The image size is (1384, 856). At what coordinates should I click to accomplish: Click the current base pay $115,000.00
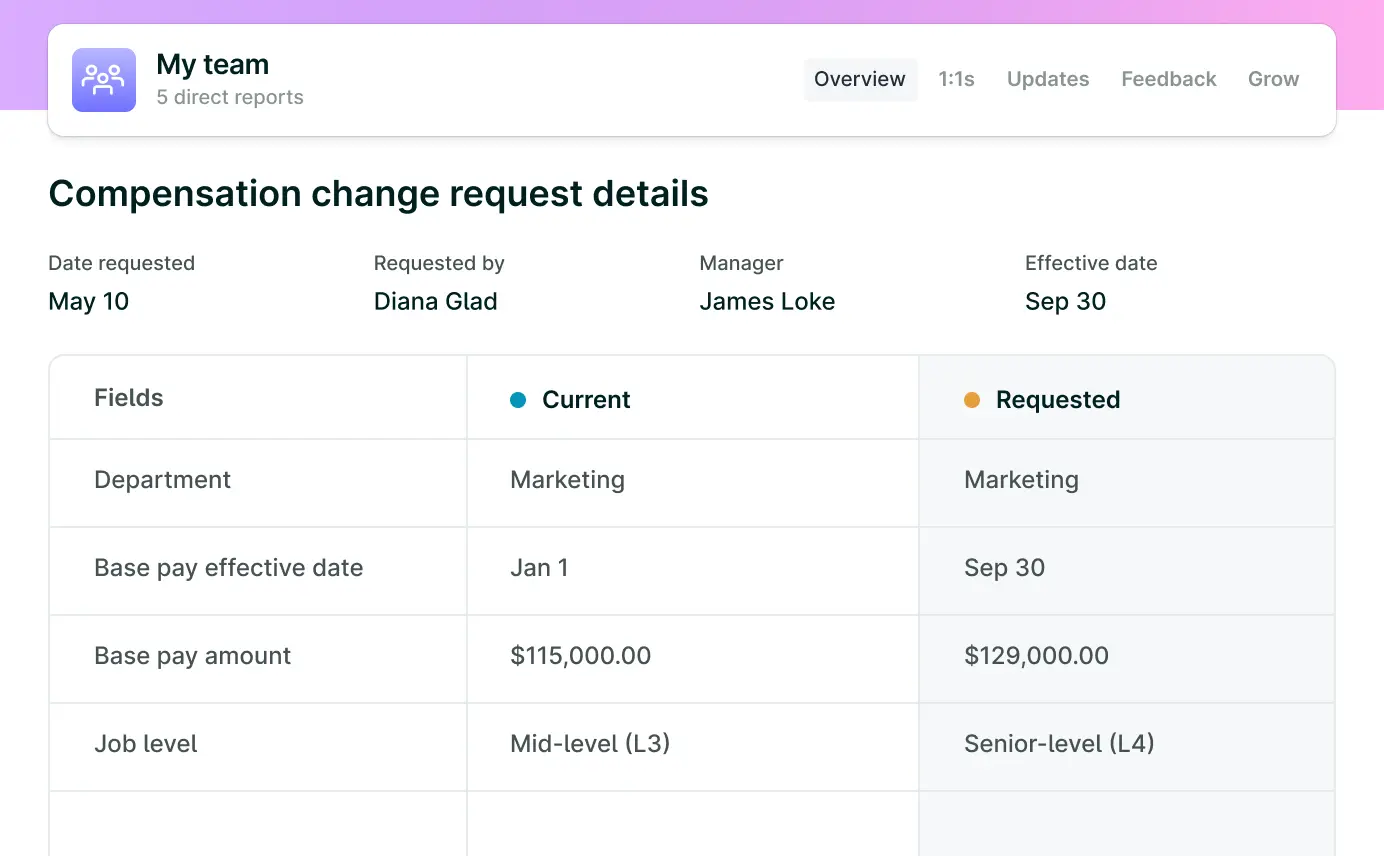pyautogui.click(x=580, y=656)
